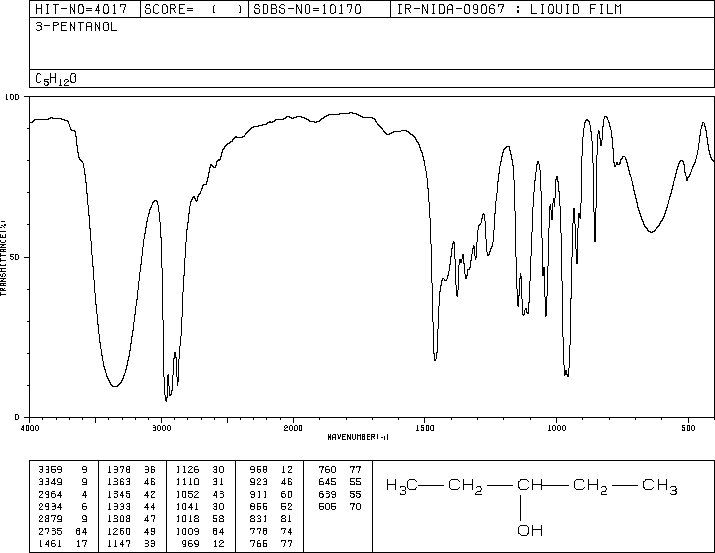Click peak table value 1126
The image size is (715, 553).
[x=187, y=470]
